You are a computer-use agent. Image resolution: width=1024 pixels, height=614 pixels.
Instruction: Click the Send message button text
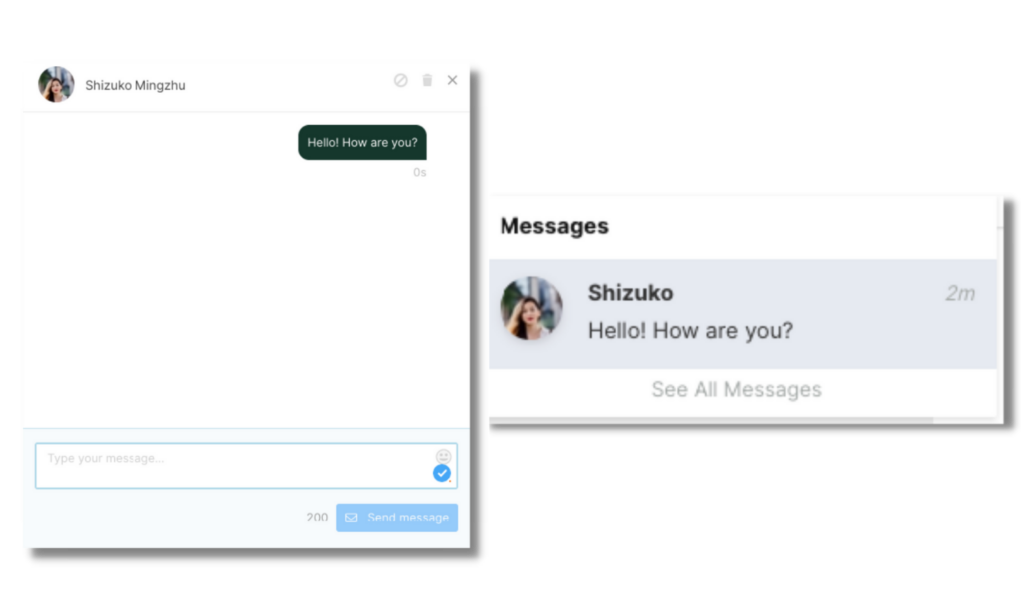pyautogui.click(x=408, y=517)
